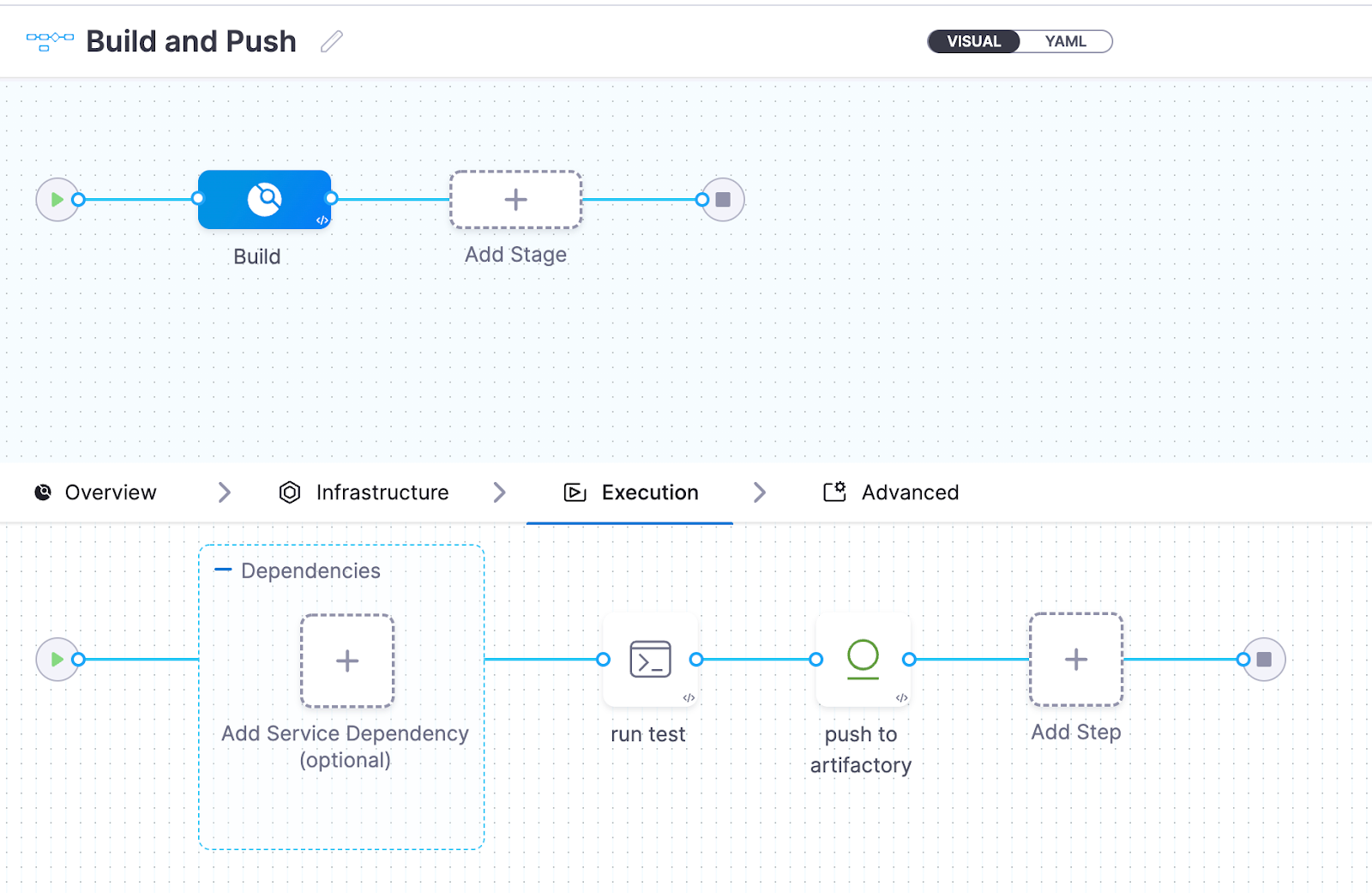
Task: Select the Build stage node
Action: (264, 200)
